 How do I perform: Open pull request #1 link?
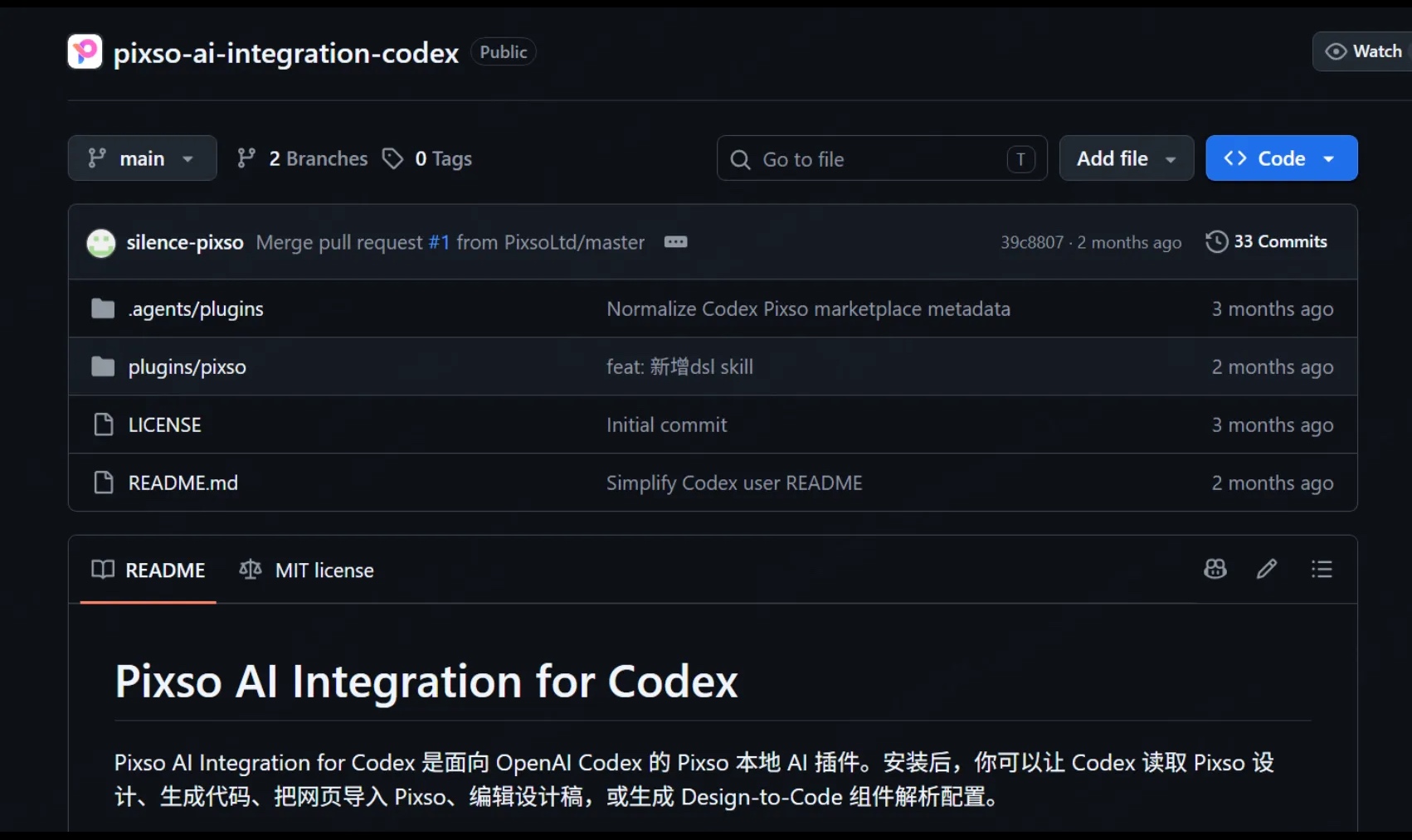(439, 242)
